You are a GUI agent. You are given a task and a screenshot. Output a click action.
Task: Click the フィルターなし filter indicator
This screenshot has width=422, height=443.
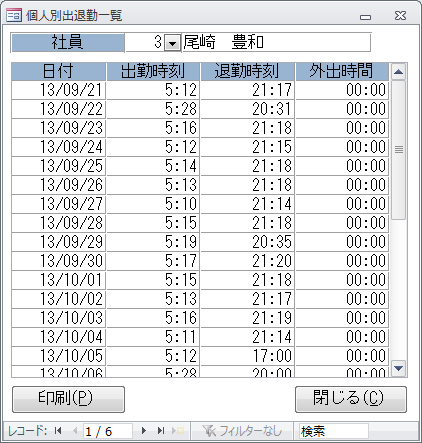click(242, 431)
